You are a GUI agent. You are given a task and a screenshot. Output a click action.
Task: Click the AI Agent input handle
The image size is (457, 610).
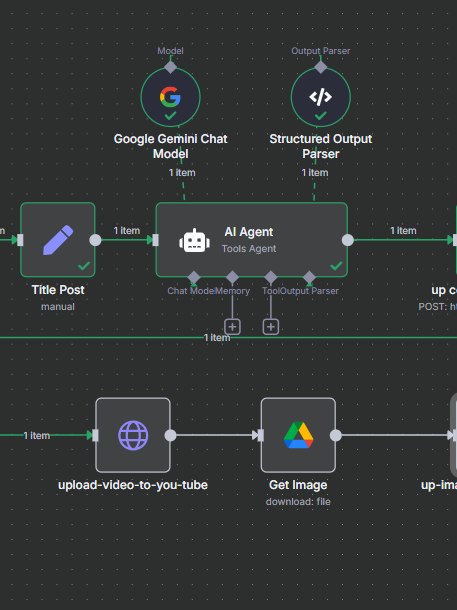[x=156, y=240]
